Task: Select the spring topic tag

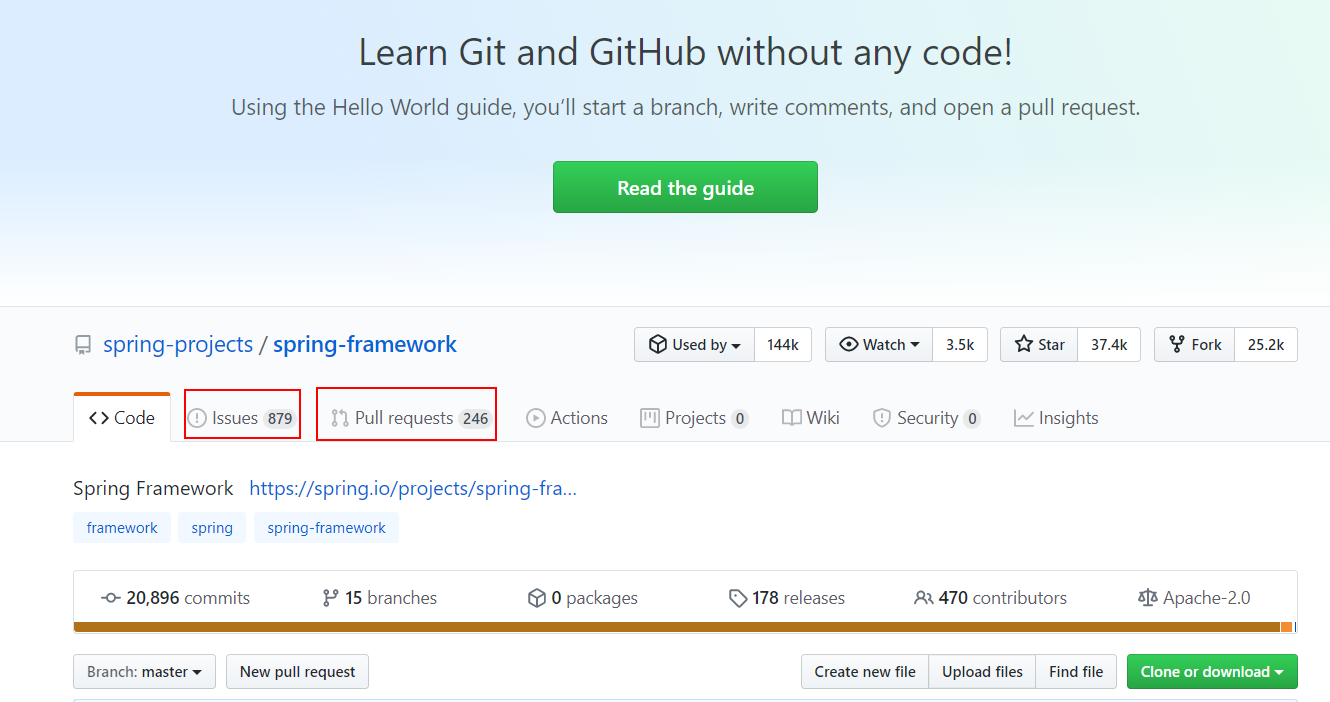Action: 212,528
